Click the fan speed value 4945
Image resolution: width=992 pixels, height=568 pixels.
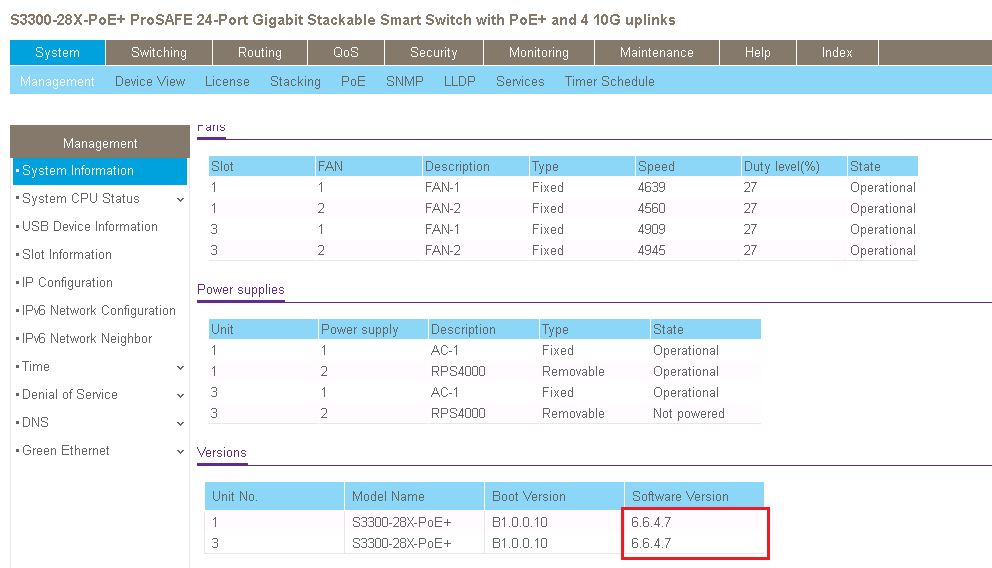click(x=652, y=250)
